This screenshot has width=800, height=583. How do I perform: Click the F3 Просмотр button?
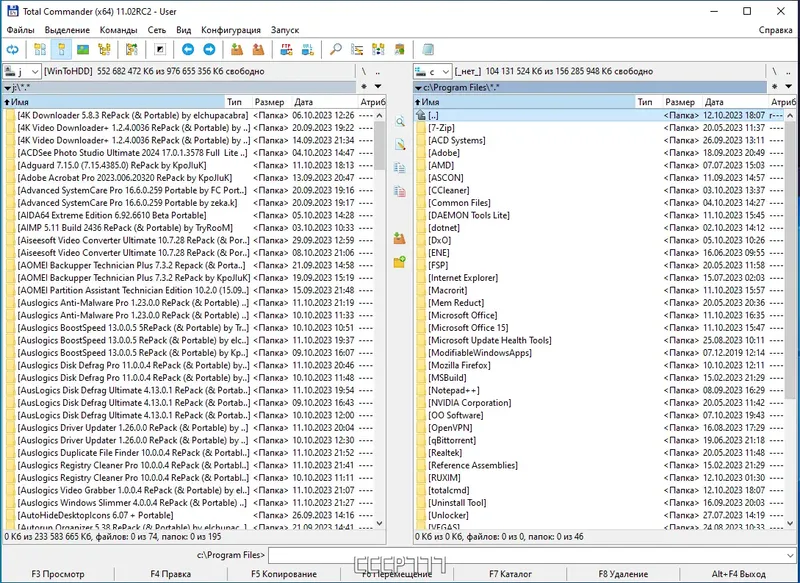click(58, 574)
